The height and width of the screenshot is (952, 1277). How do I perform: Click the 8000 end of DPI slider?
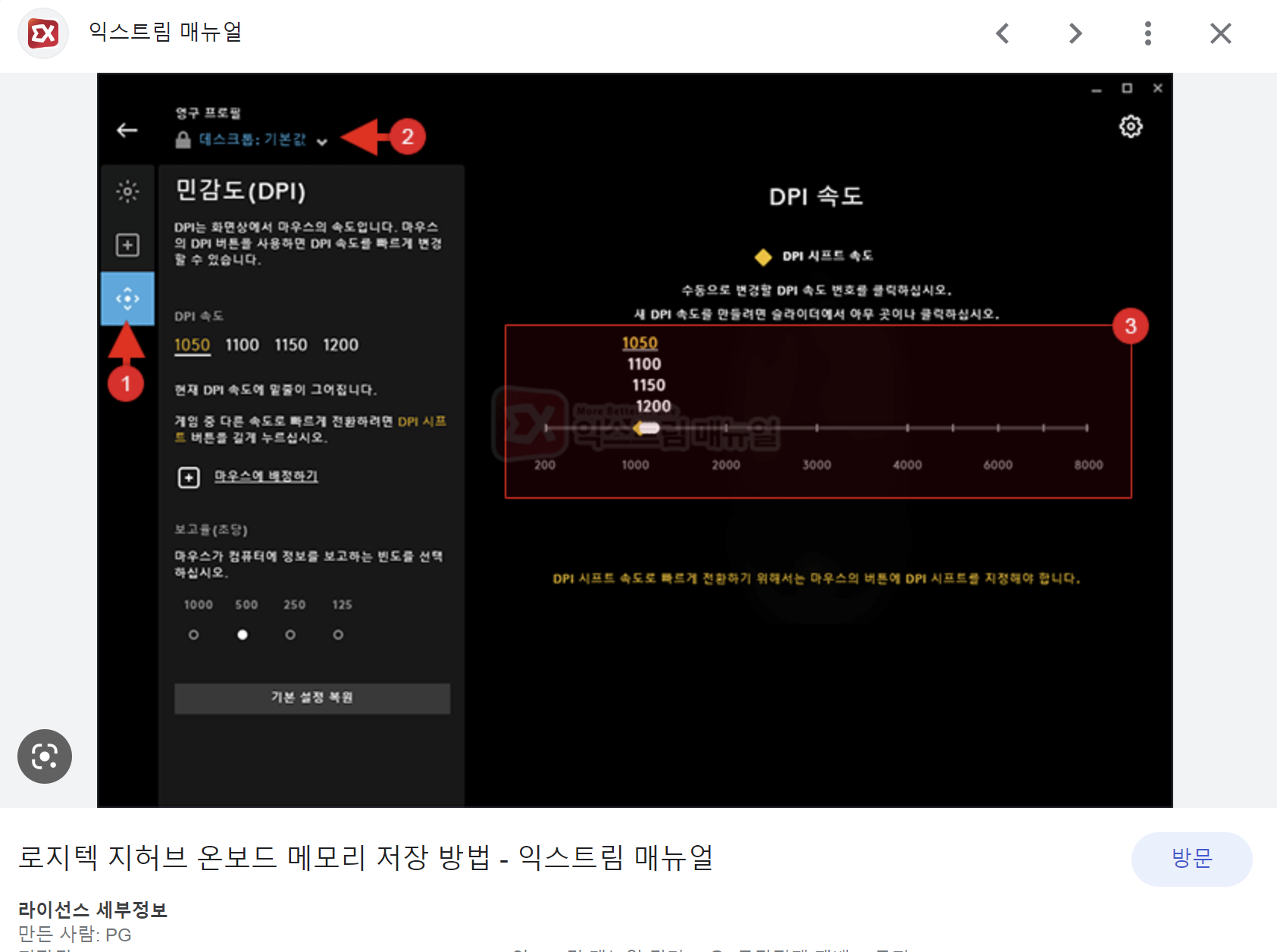pos(1088,428)
